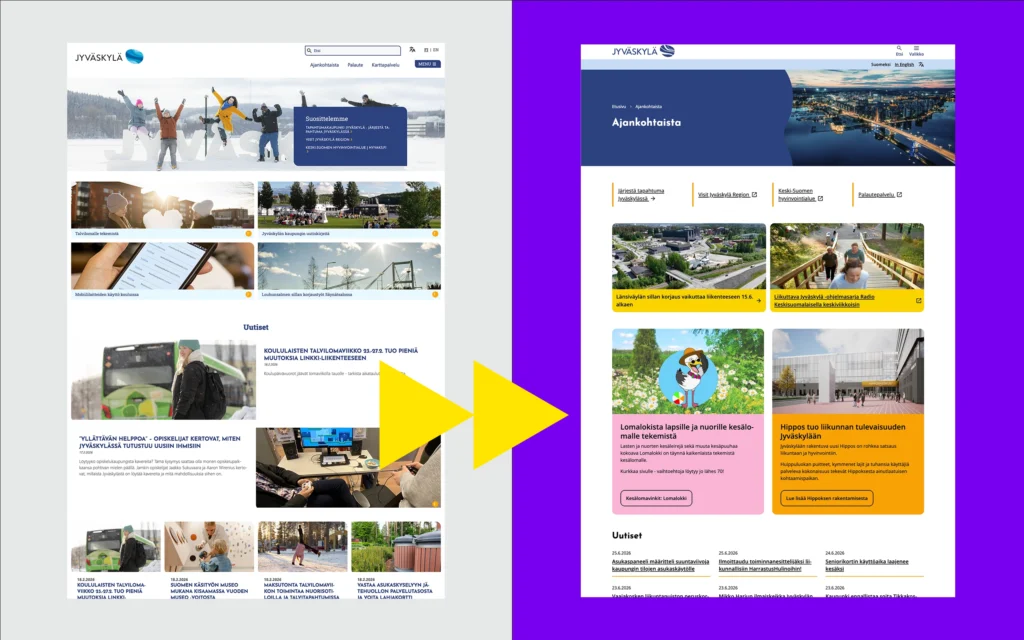The image size is (1024, 640).
Task: Click the Uutiset heading on the old site
Action: (256, 327)
